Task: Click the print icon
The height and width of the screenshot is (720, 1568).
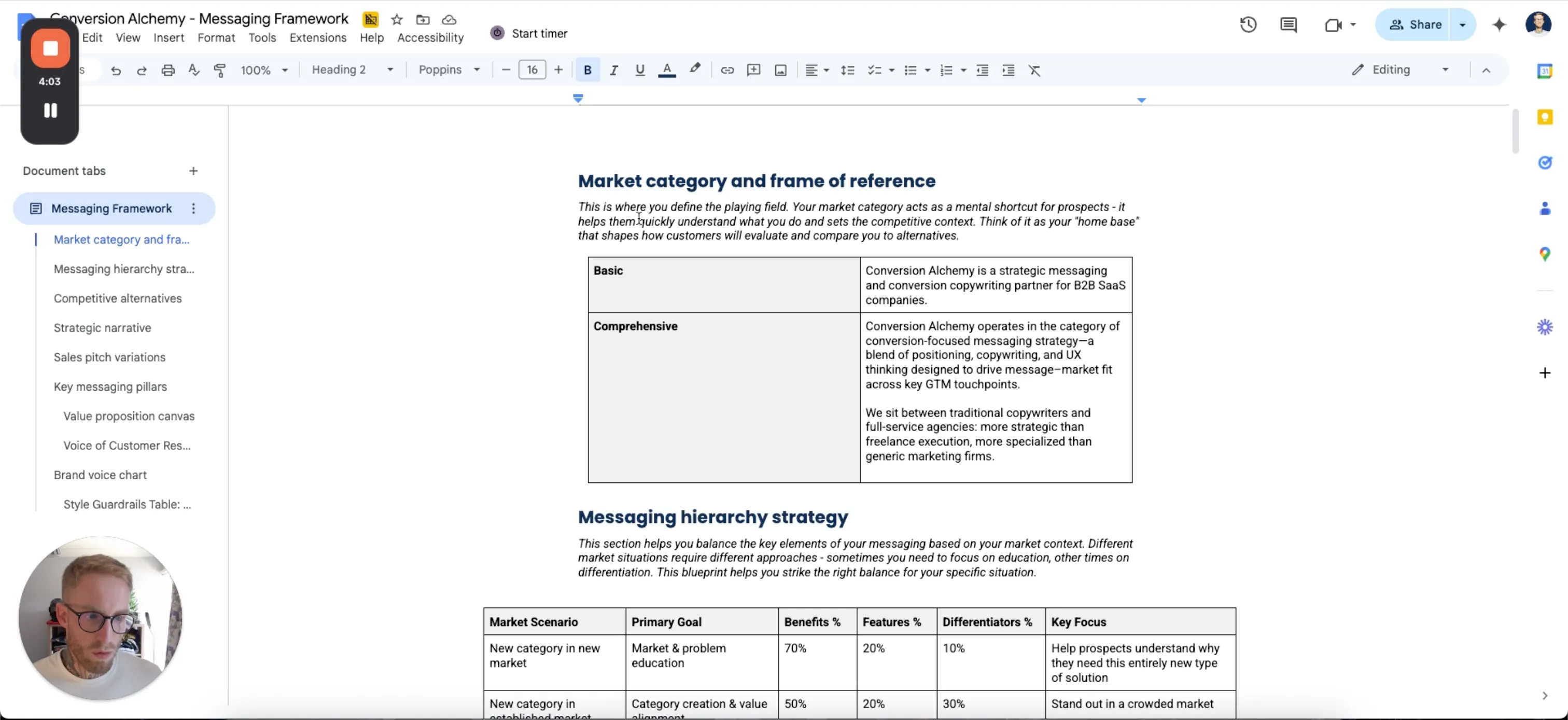Action: [168, 70]
